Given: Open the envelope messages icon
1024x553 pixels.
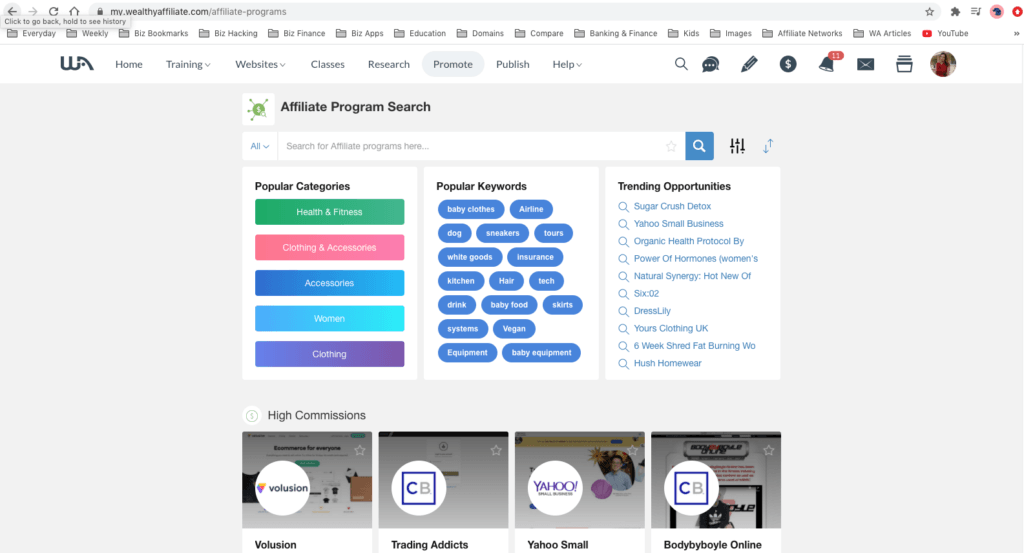Looking at the screenshot, I should tap(865, 64).
